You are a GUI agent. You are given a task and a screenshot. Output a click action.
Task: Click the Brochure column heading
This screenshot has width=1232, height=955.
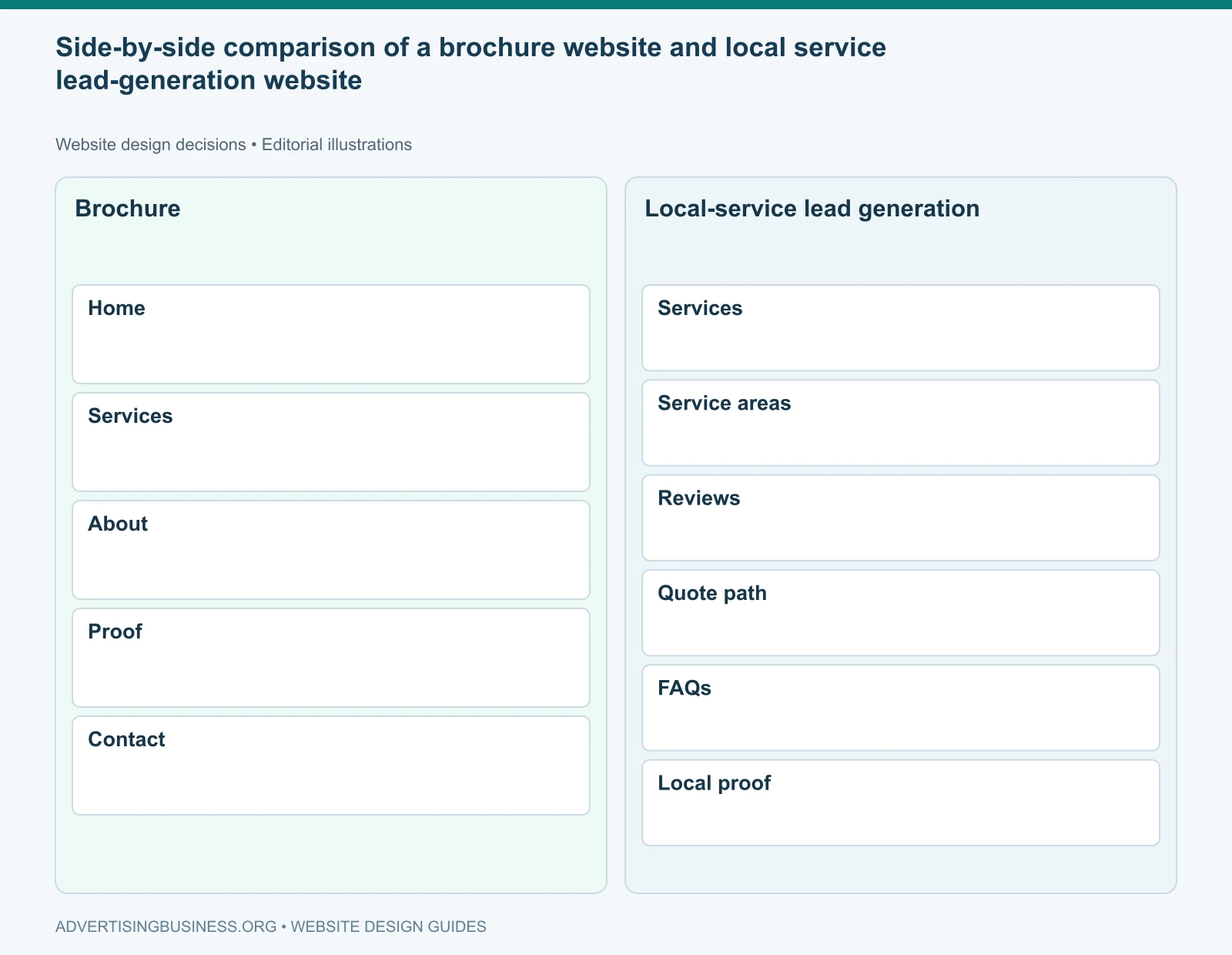[128, 209]
